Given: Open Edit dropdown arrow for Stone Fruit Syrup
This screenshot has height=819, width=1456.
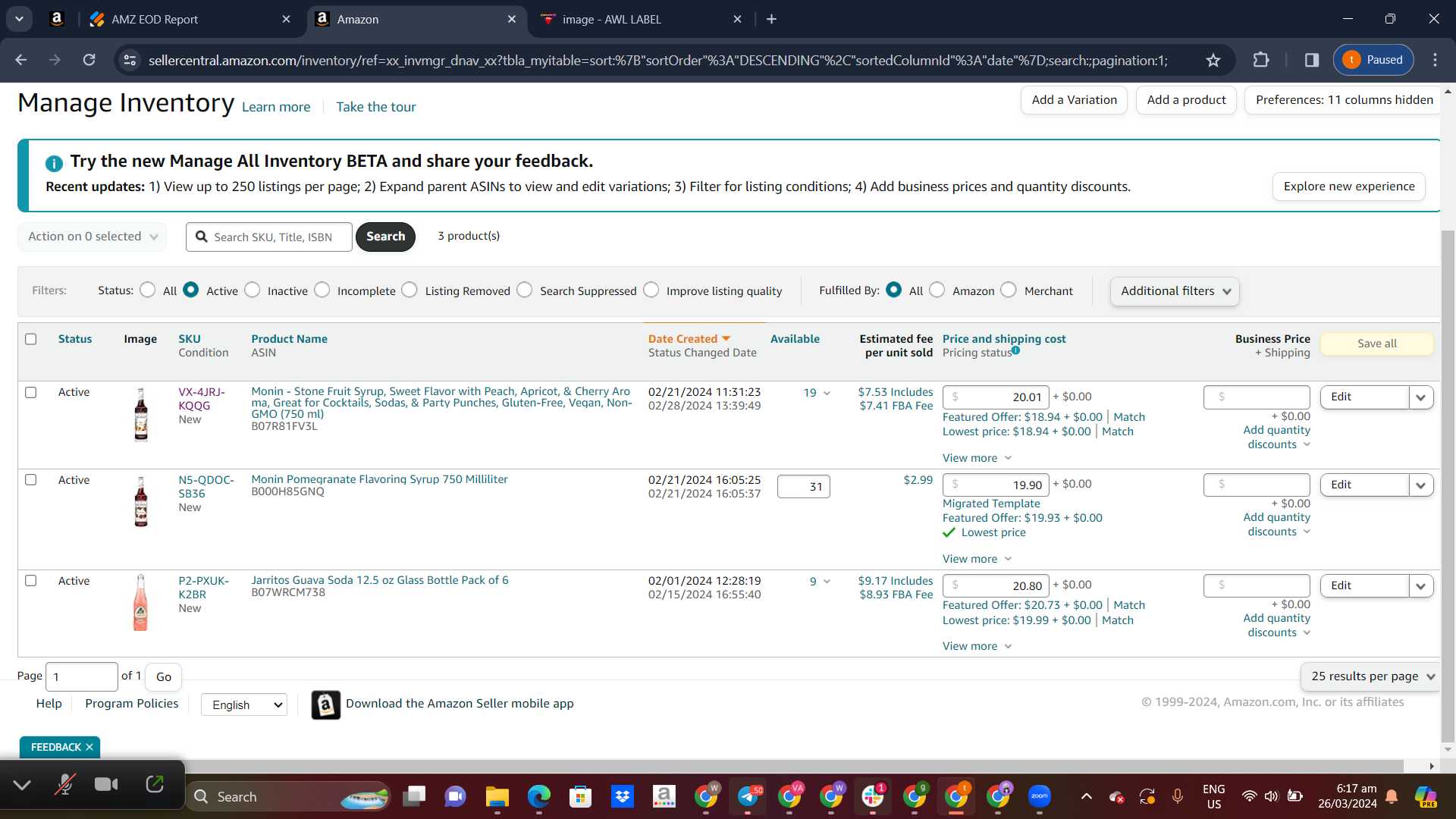Looking at the screenshot, I should click(1421, 397).
